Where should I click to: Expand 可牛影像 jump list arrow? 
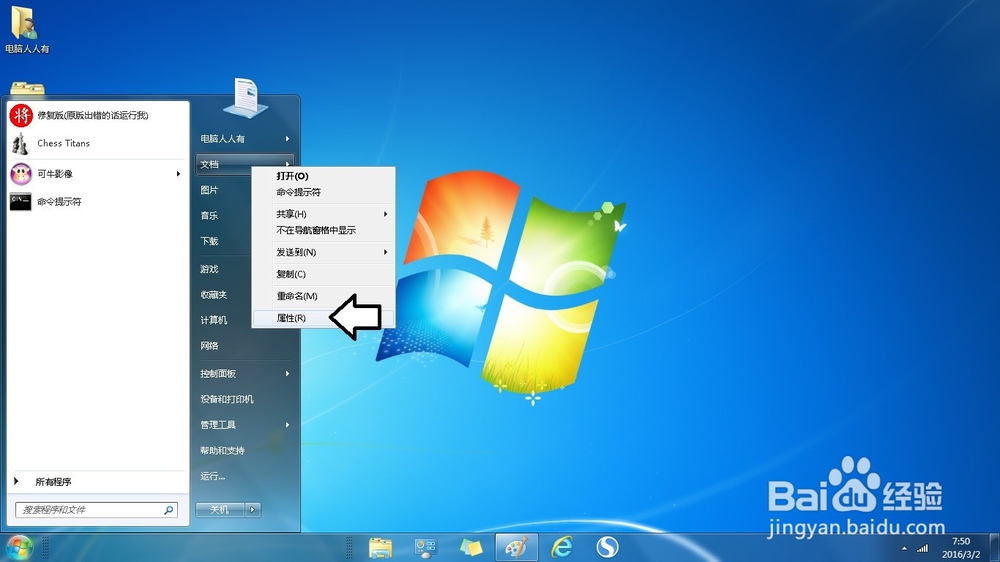pyautogui.click(x=178, y=174)
